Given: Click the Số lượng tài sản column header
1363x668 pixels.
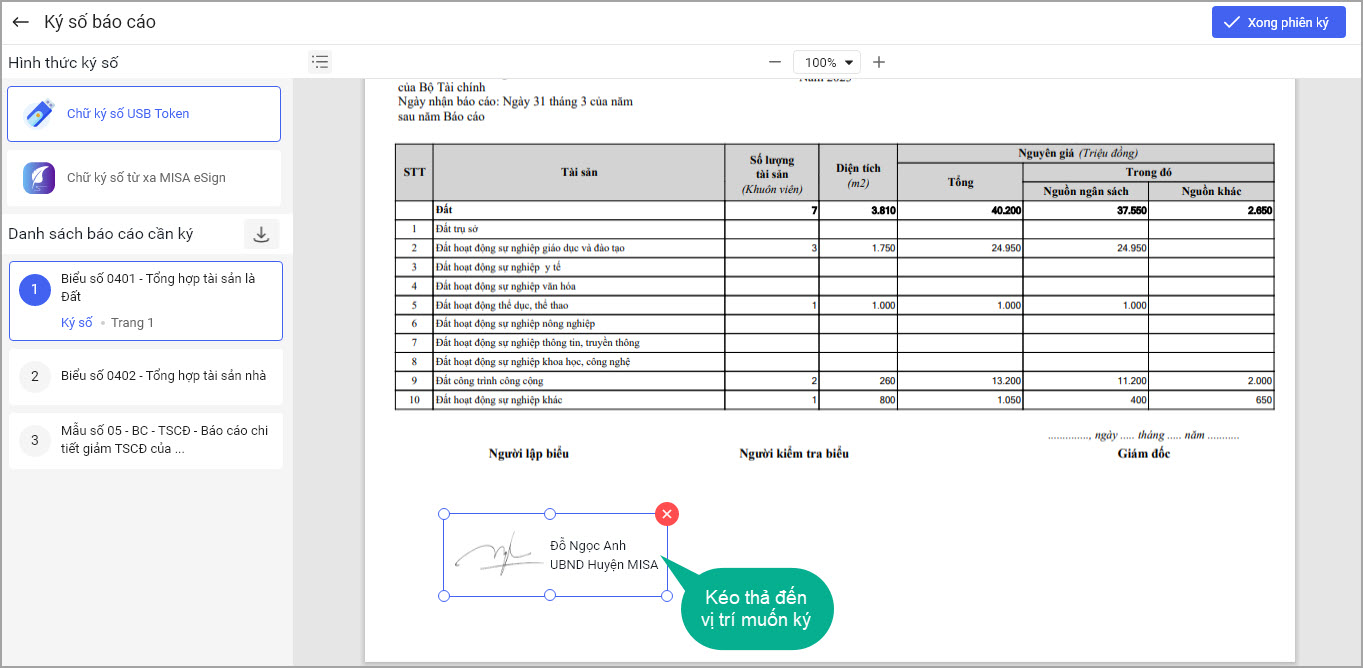Looking at the screenshot, I should pos(772,173).
